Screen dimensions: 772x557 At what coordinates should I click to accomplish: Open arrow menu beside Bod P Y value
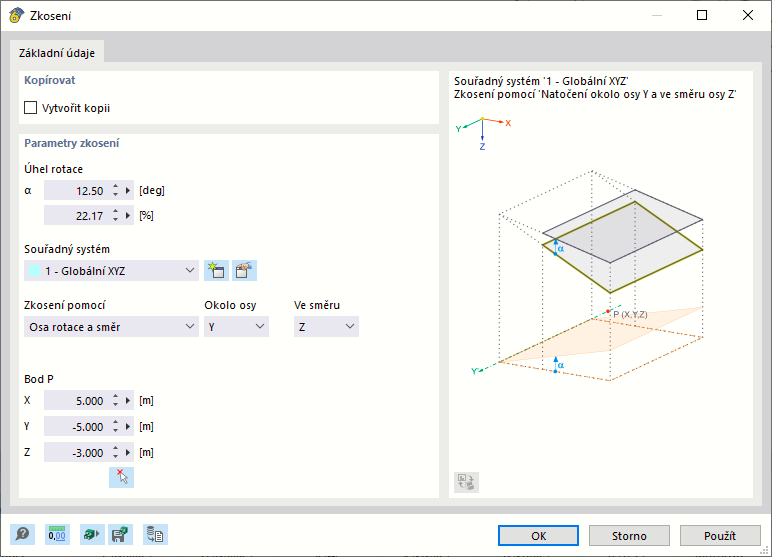(x=128, y=426)
